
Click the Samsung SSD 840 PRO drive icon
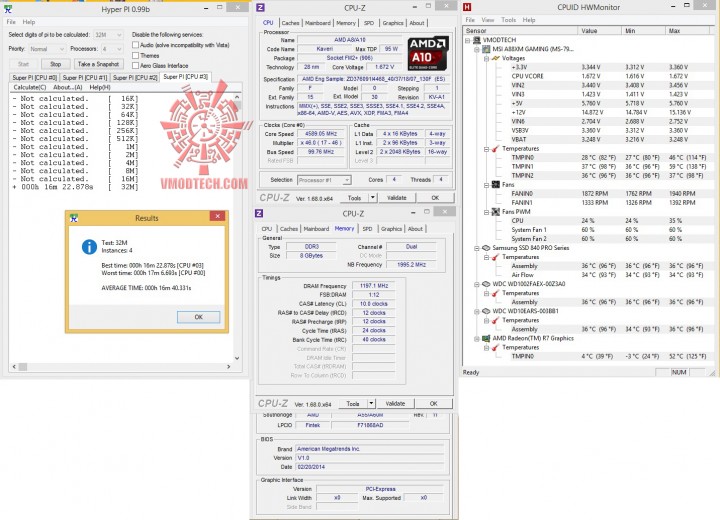(486, 248)
